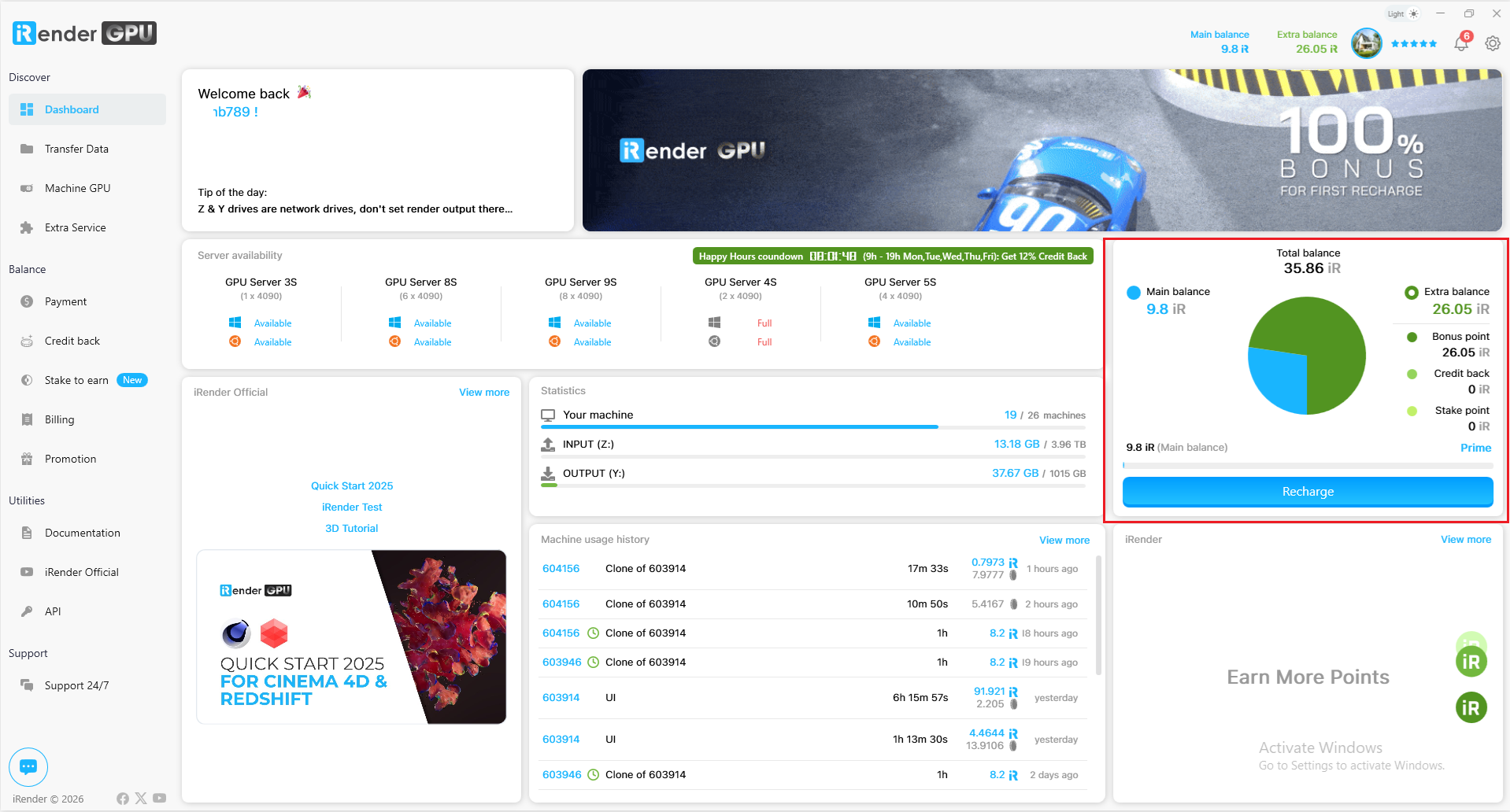Click the user profile avatar
This screenshot has width=1510, height=812.
pos(1366,43)
